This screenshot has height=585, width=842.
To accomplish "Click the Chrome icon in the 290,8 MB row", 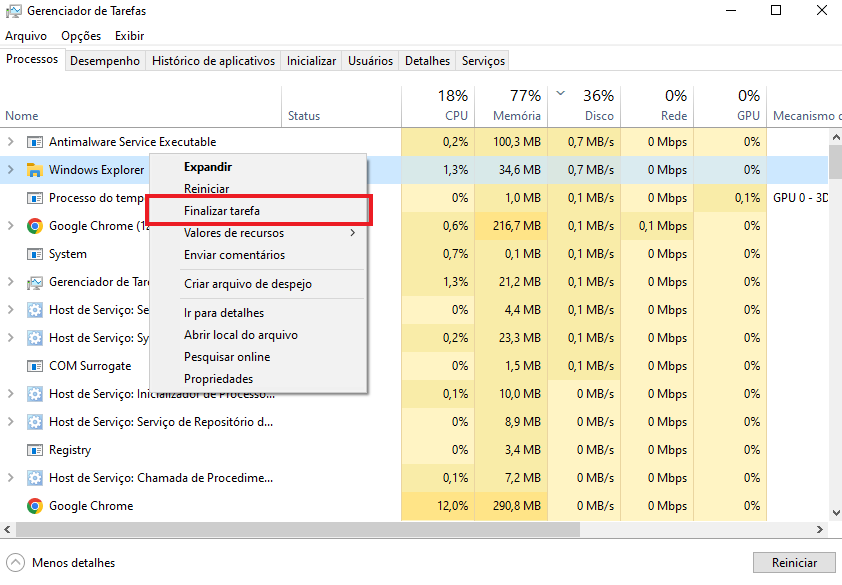I will tap(35, 506).
